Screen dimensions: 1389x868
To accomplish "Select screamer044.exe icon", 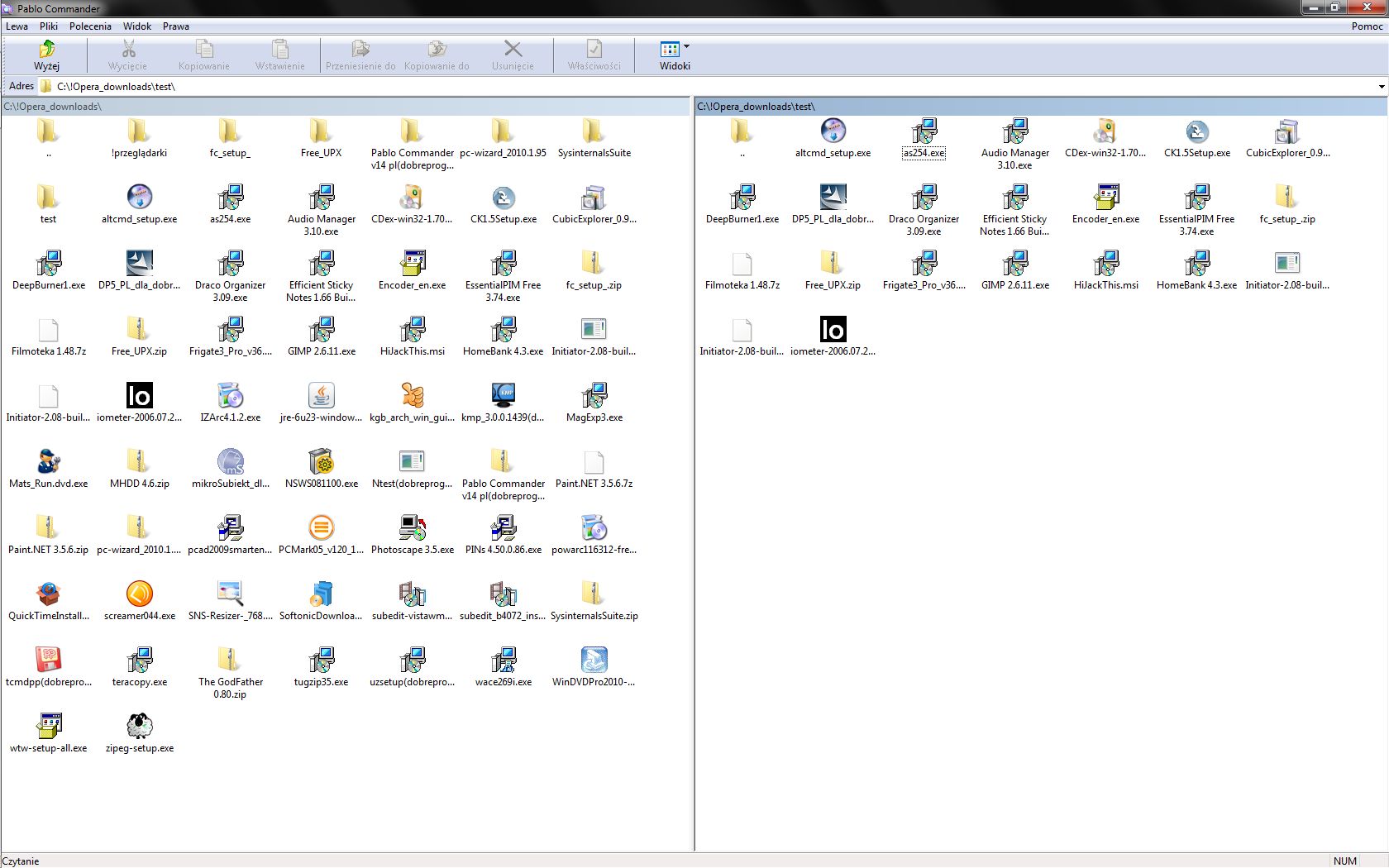I will point(139,594).
